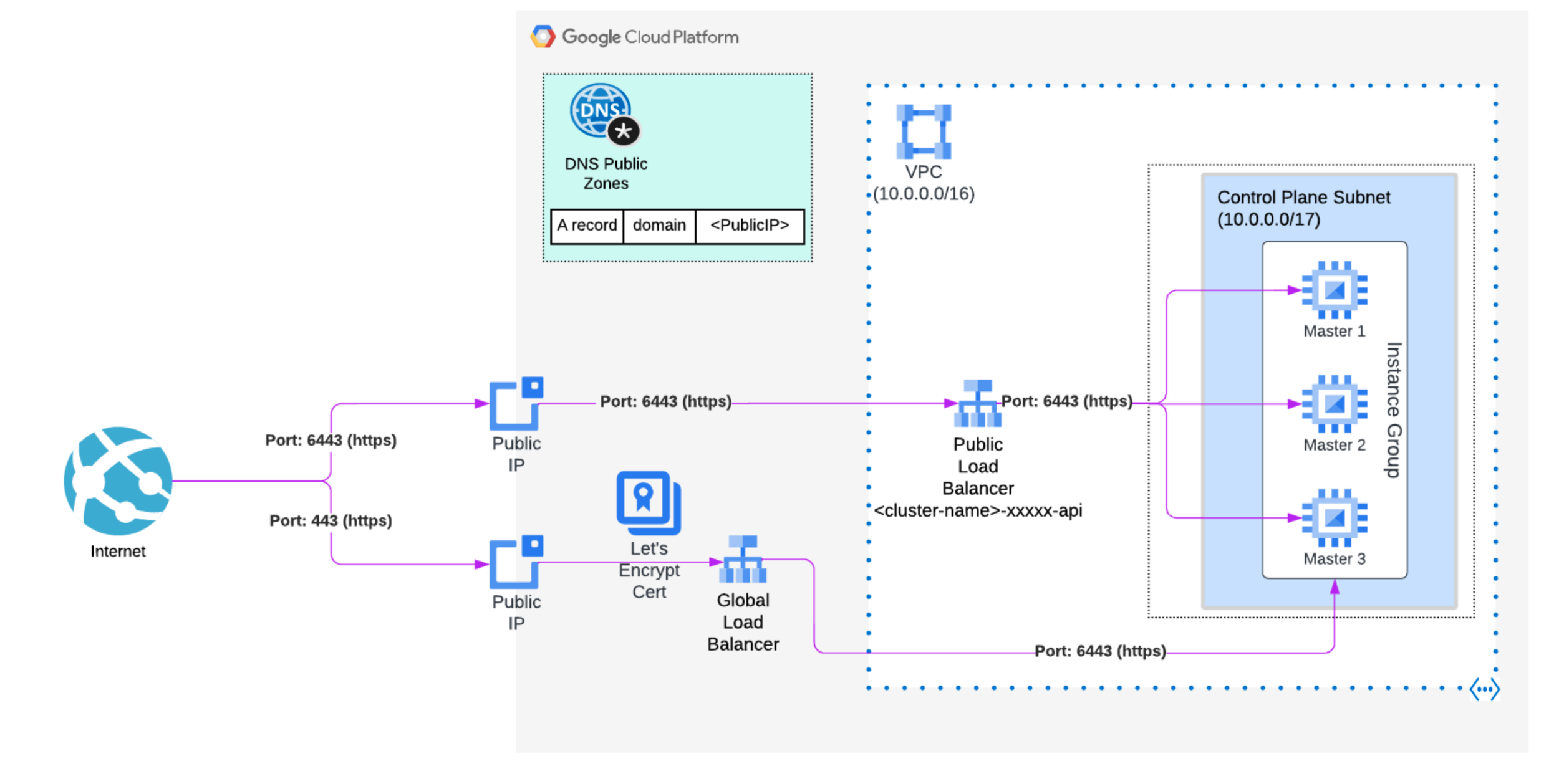Viewport: 1564px width, 784px height.
Task: Click the VPC network icon
Action: 924,131
